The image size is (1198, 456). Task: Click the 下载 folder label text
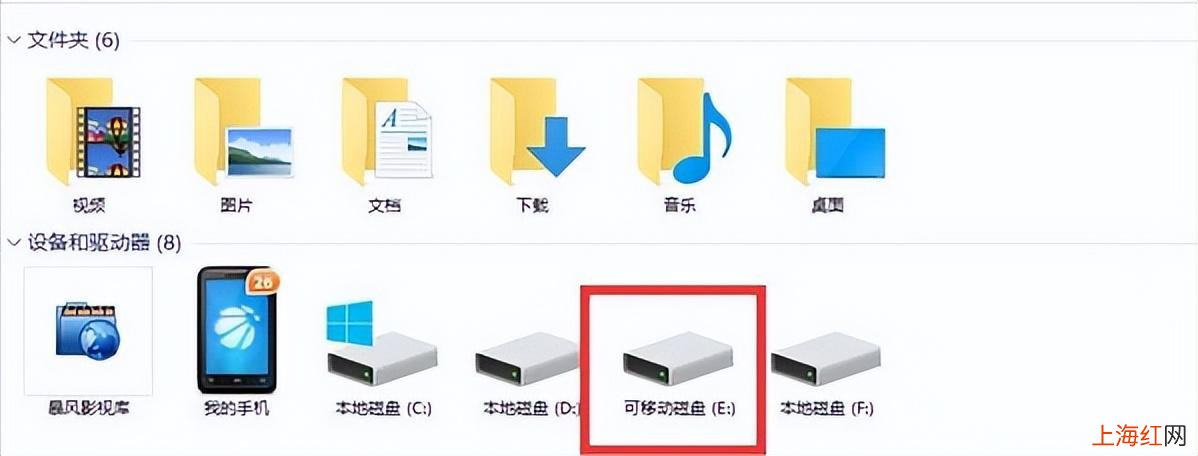(x=533, y=205)
